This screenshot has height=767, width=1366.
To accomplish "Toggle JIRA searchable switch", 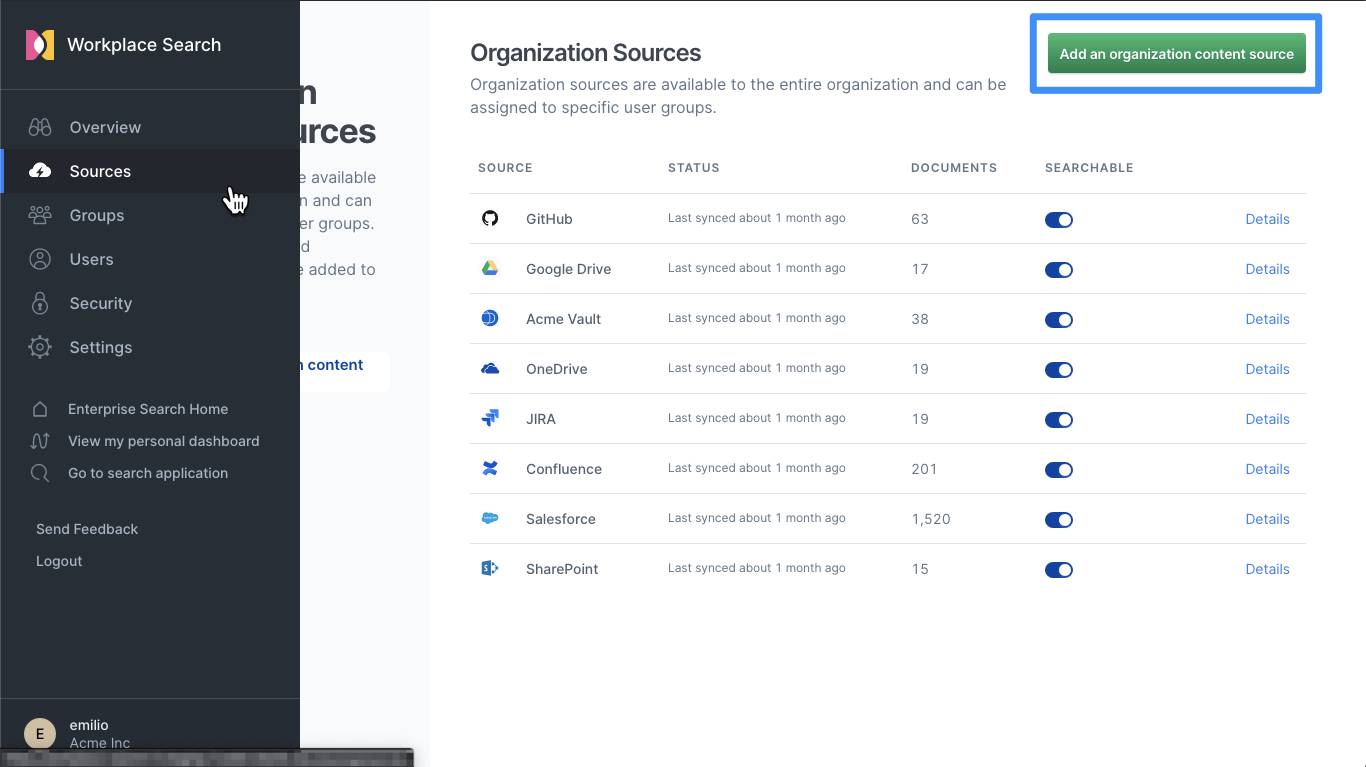I will tap(1059, 419).
